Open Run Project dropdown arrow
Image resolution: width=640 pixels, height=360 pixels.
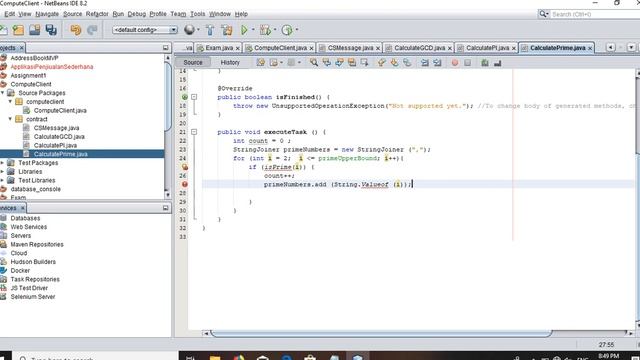(x=253, y=30)
